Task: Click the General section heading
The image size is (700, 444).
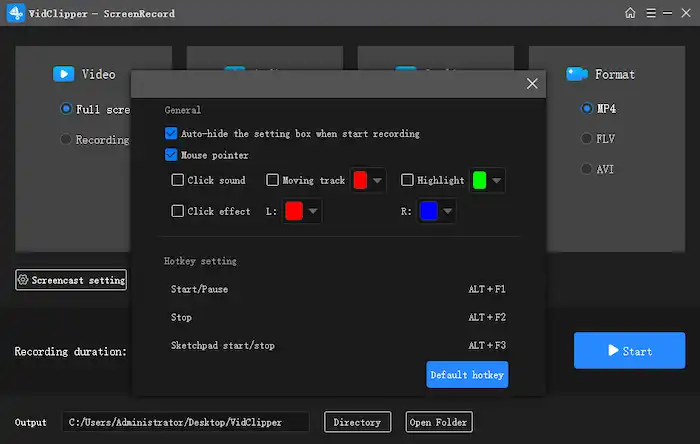Action: (182, 110)
